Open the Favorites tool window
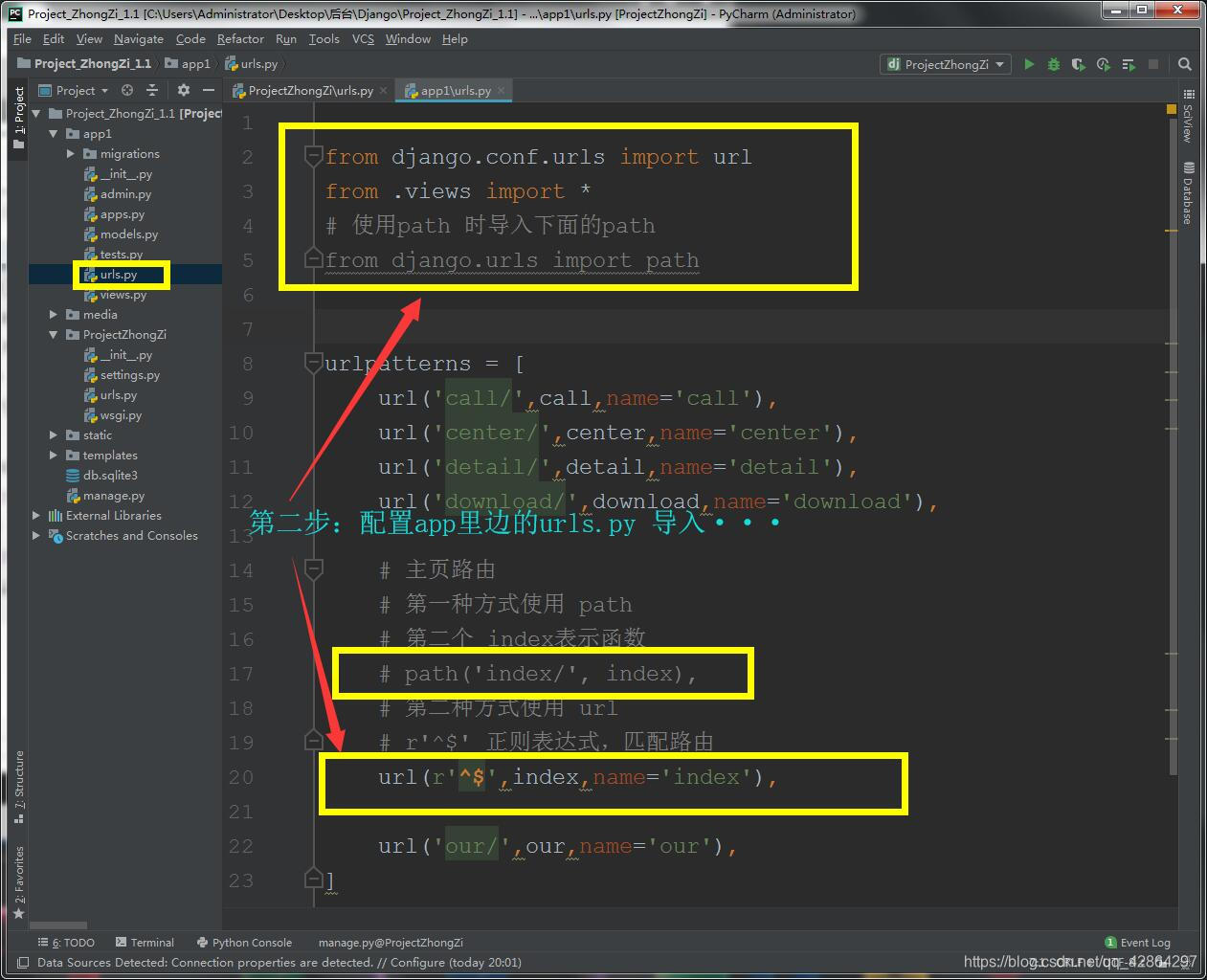This screenshot has width=1207, height=980. pyautogui.click(x=19, y=881)
